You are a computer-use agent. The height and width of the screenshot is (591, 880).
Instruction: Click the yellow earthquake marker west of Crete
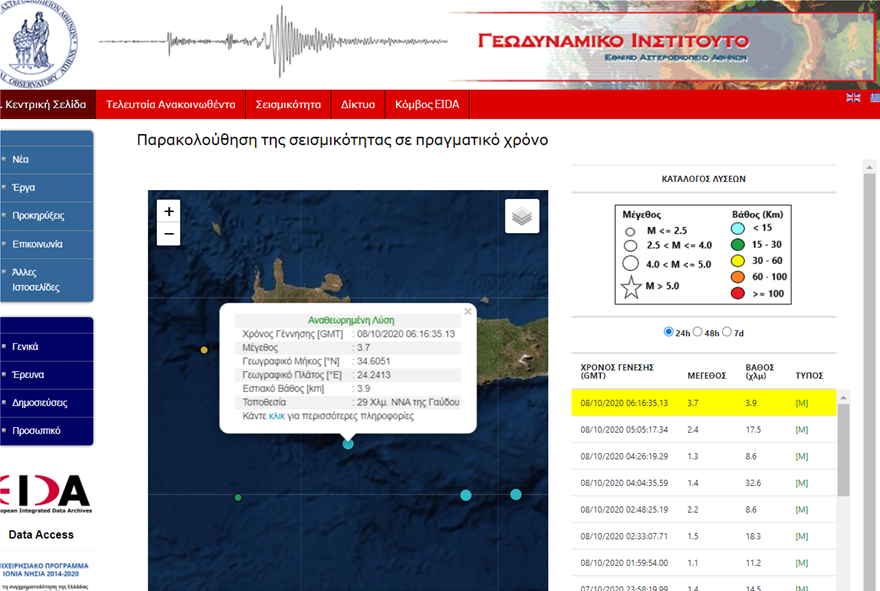click(204, 350)
